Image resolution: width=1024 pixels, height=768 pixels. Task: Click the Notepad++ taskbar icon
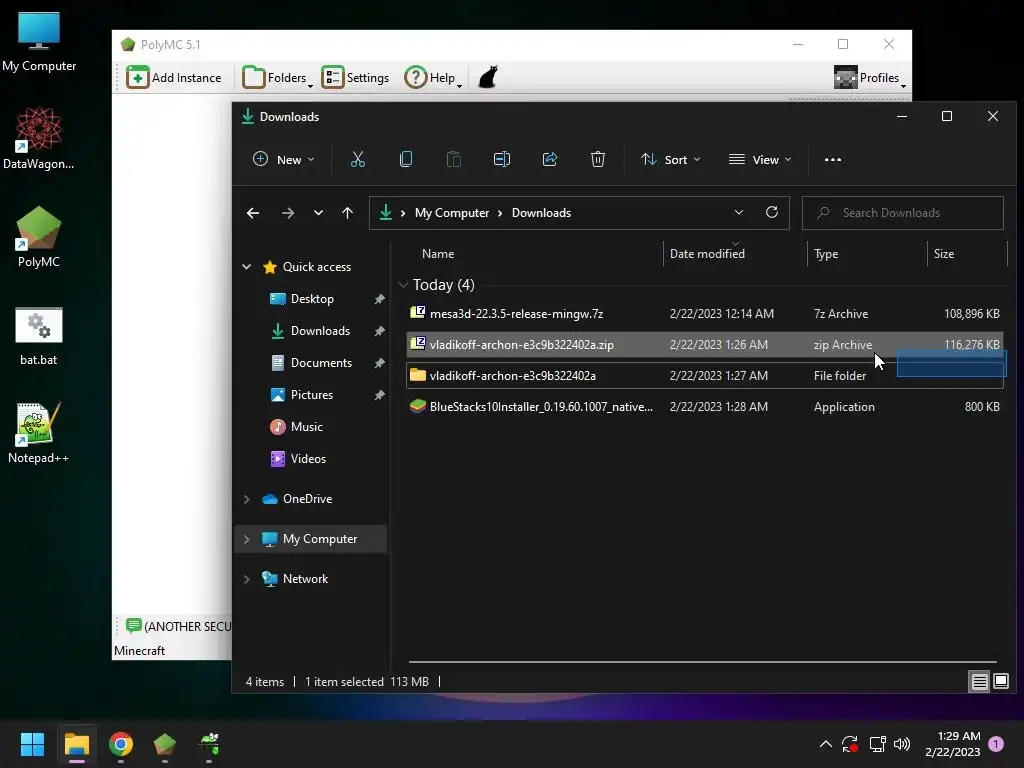pyautogui.click(x=209, y=744)
